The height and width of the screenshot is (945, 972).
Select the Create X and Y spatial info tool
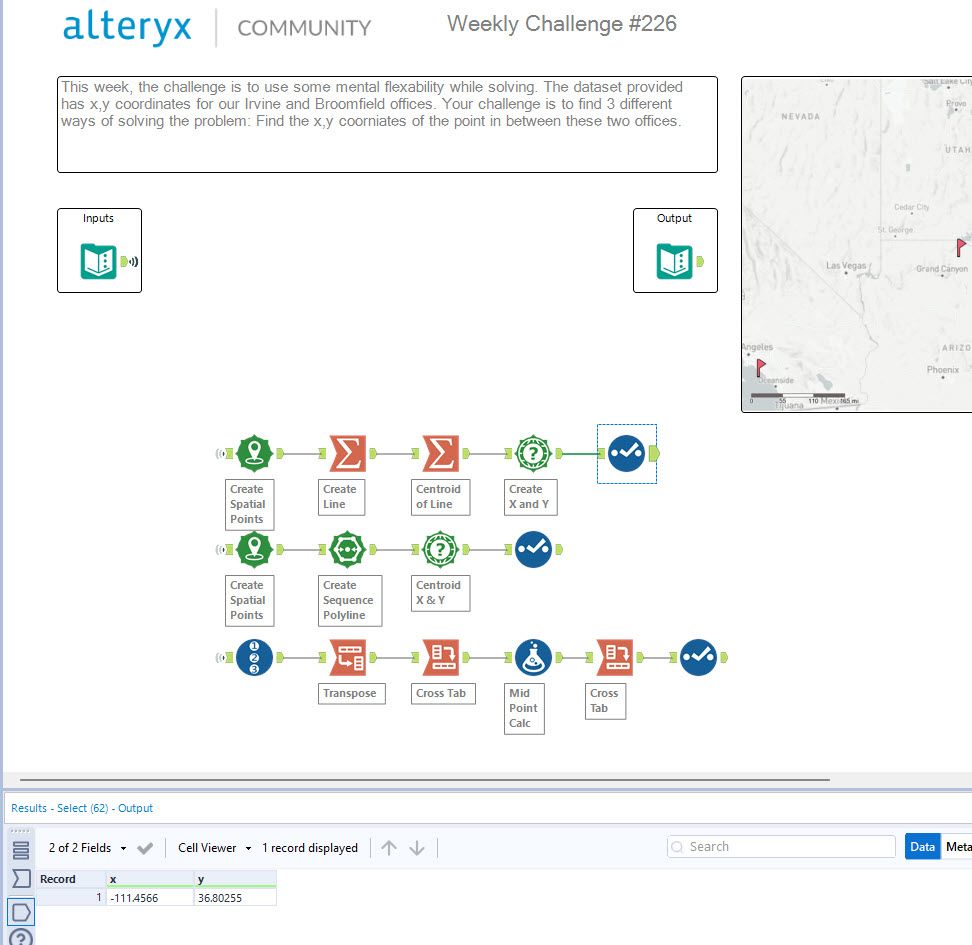533,453
